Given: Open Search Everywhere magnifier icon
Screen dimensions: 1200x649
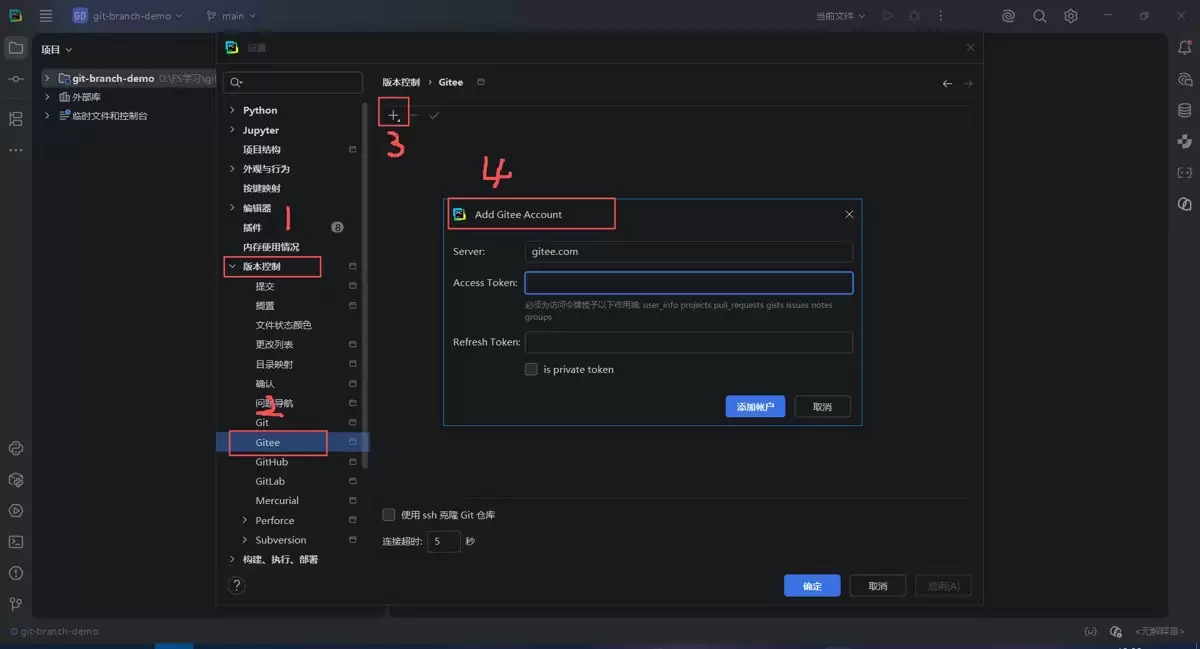Looking at the screenshot, I should click(1040, 16).
